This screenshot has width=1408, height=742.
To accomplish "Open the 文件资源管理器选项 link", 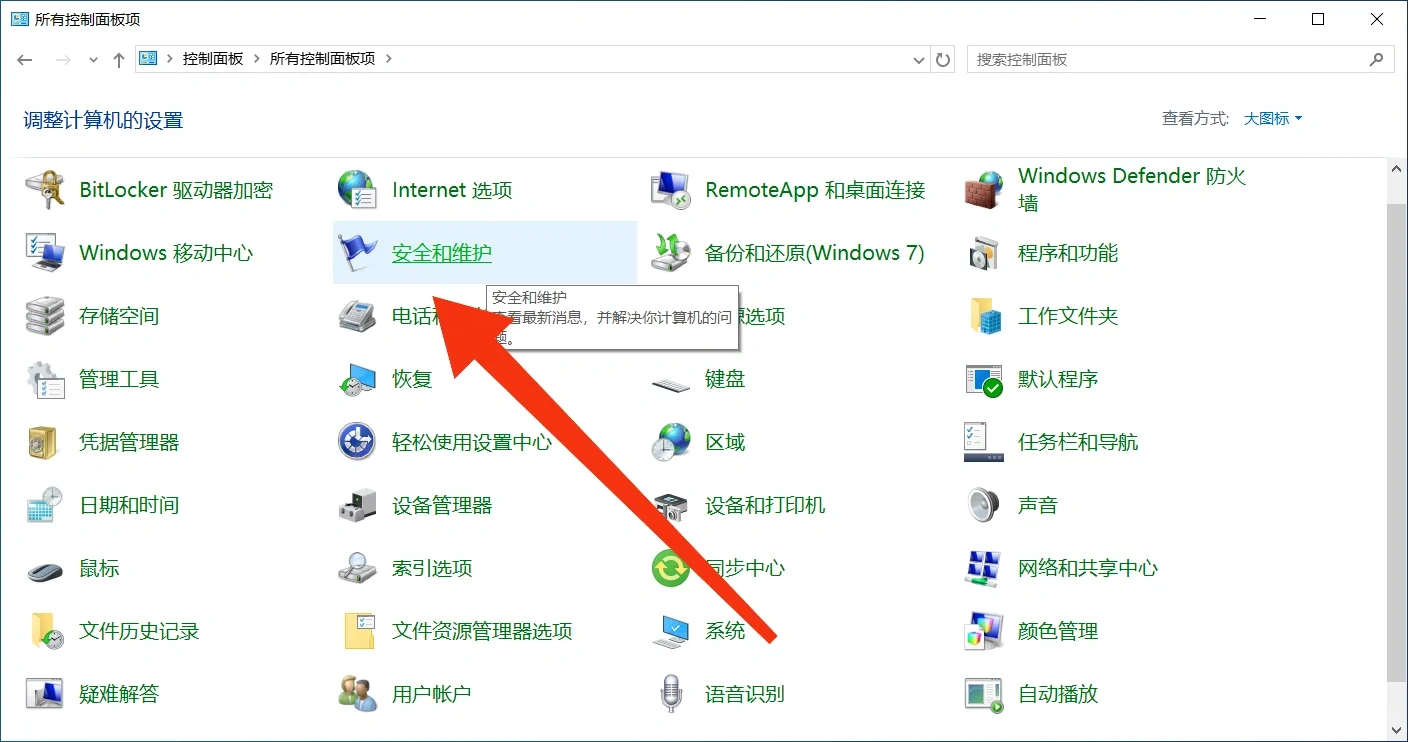I will pyautogui.click(x=482, y=631).
